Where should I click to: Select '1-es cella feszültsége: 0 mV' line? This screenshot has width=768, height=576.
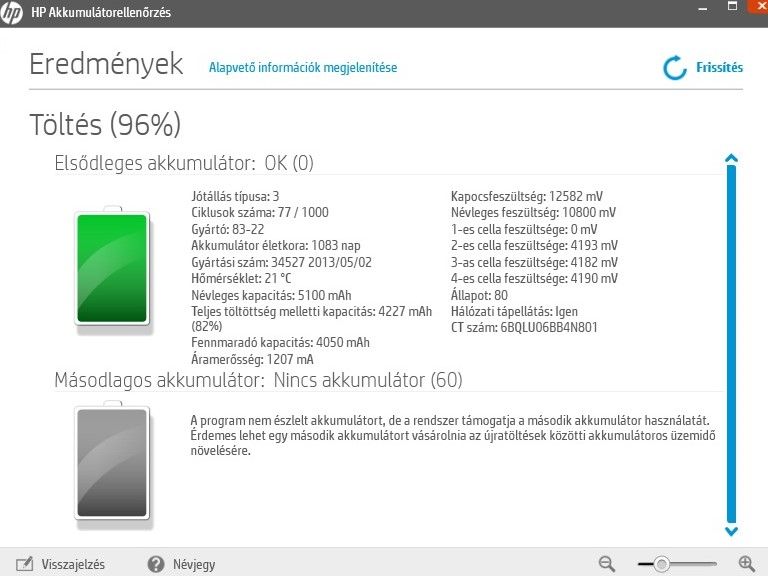pos(524,229)
